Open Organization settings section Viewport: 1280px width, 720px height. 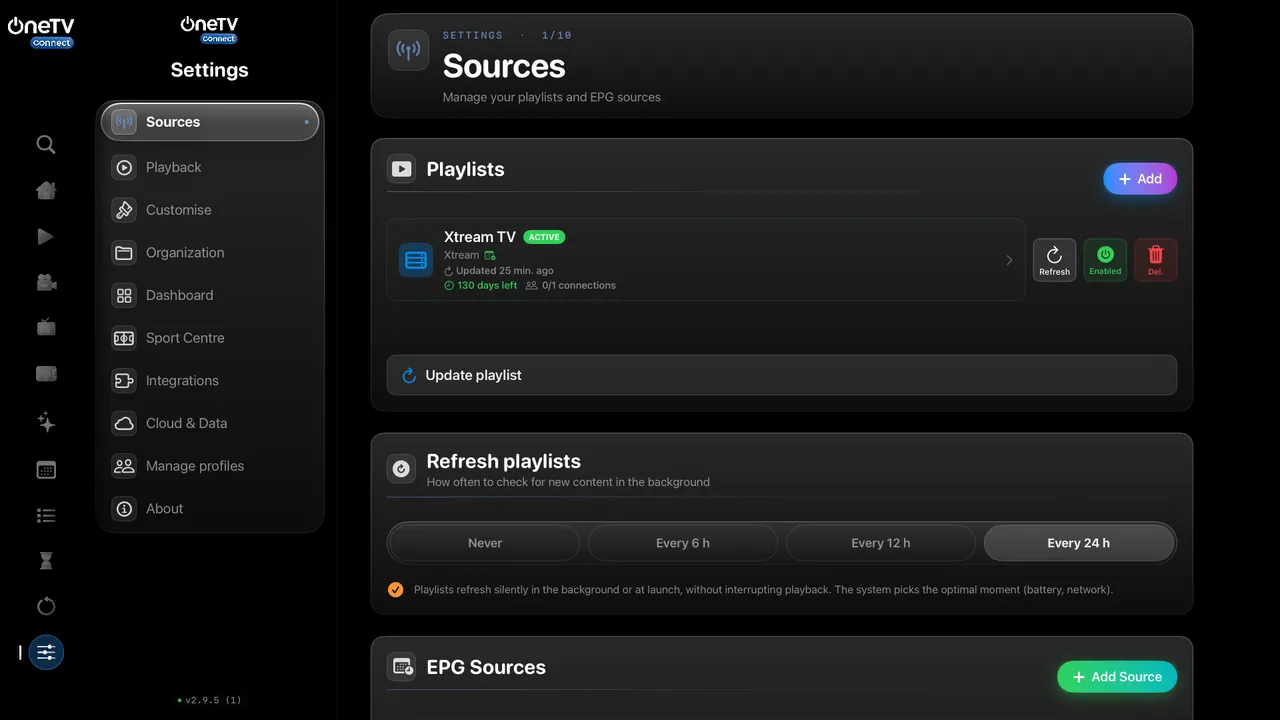(210, 253)
